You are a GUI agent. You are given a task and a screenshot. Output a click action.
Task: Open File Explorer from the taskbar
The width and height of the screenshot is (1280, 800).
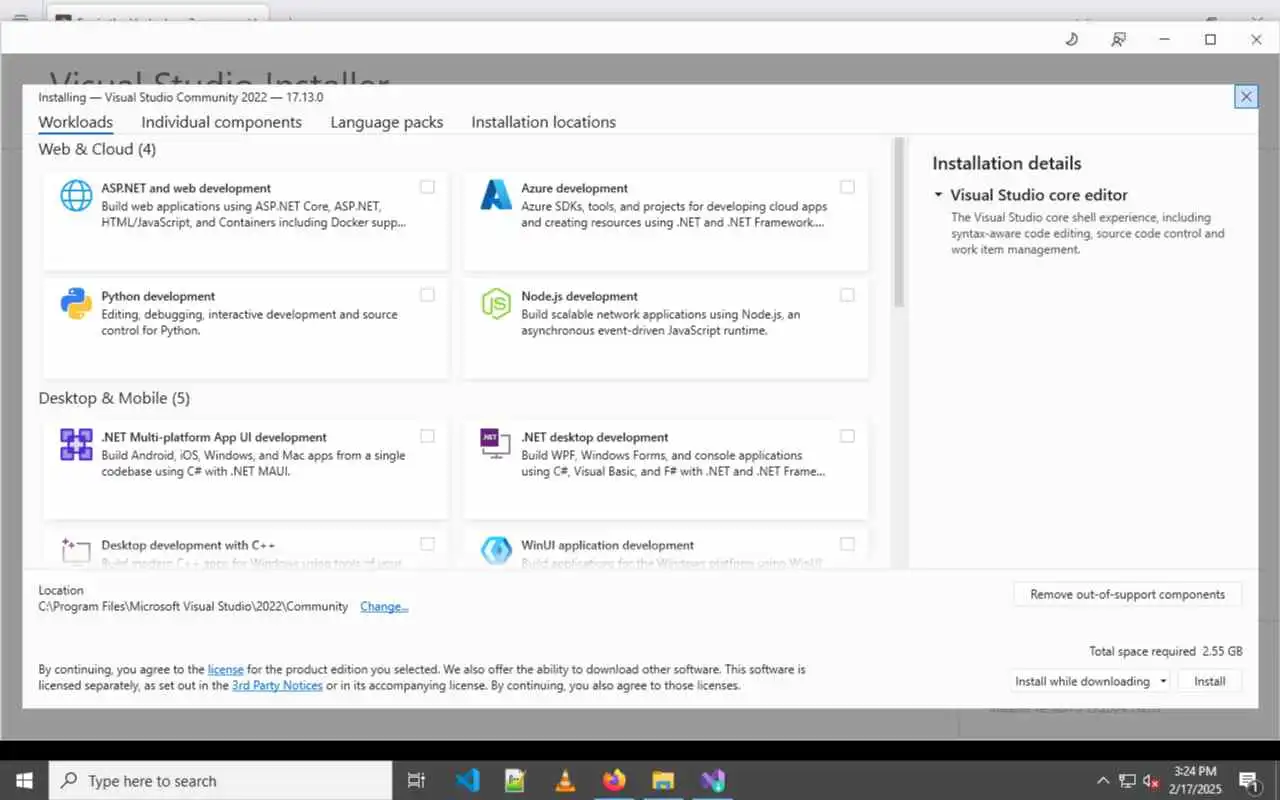coord(663,780)
